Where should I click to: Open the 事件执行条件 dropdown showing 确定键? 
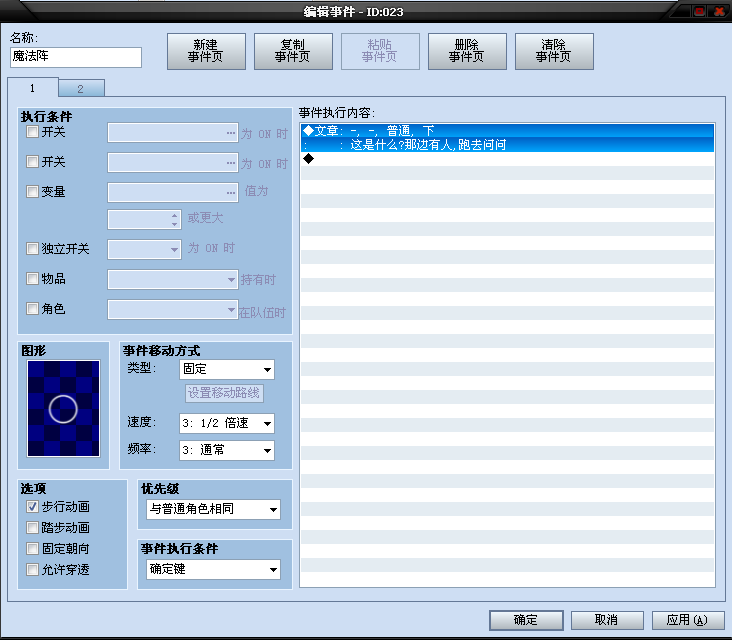coord(213,569)
